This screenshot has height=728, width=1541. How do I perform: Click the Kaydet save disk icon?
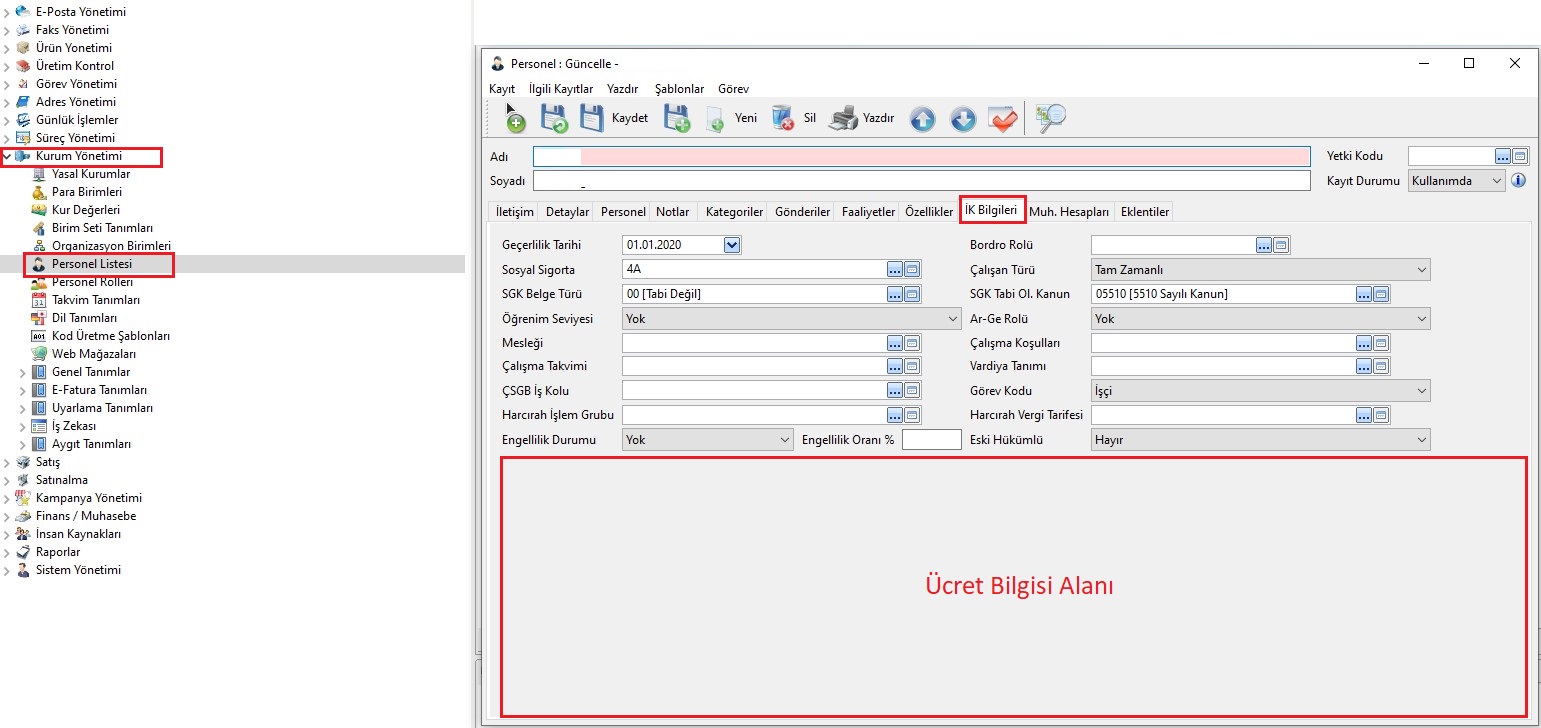point(593,118)
